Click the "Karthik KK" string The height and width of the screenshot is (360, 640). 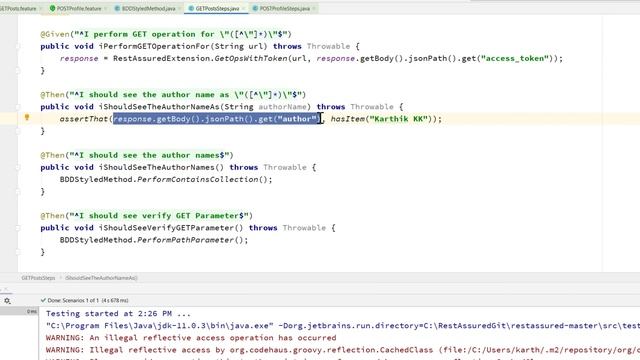coord(398,119)
